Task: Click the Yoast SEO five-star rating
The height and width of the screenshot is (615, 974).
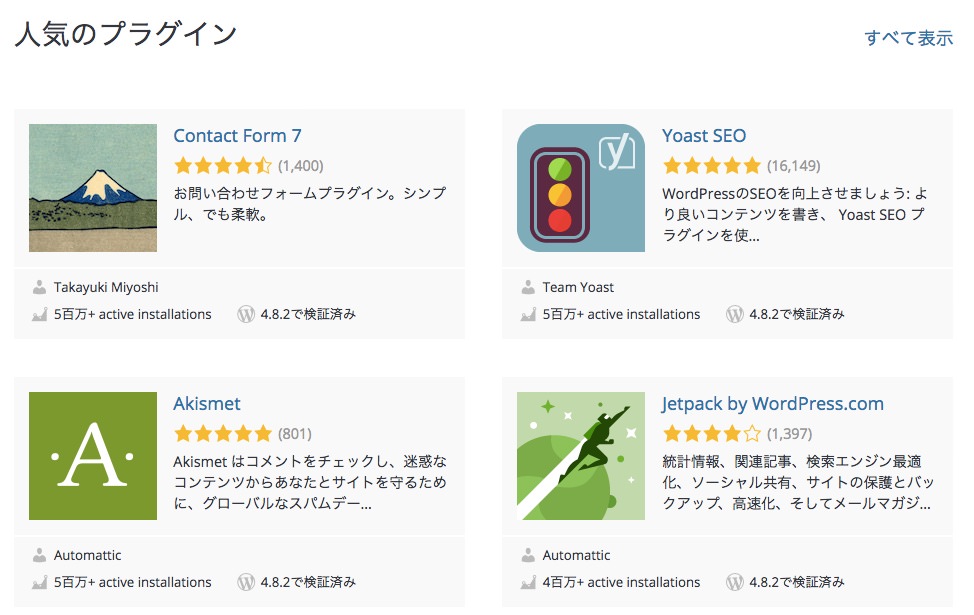Action: click(x=712, y=166)
